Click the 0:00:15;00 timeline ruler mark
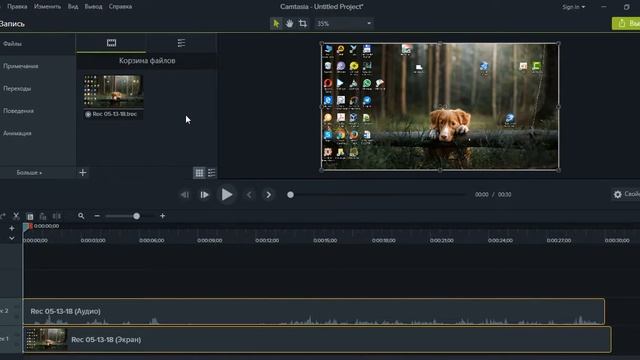 click(325, 241)
